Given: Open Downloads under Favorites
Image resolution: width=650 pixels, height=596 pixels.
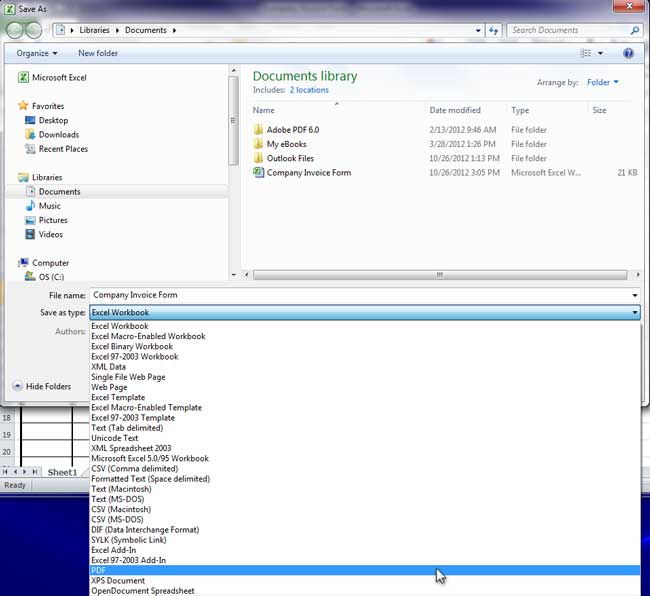Looking at the screenshot, I should 52,134.
